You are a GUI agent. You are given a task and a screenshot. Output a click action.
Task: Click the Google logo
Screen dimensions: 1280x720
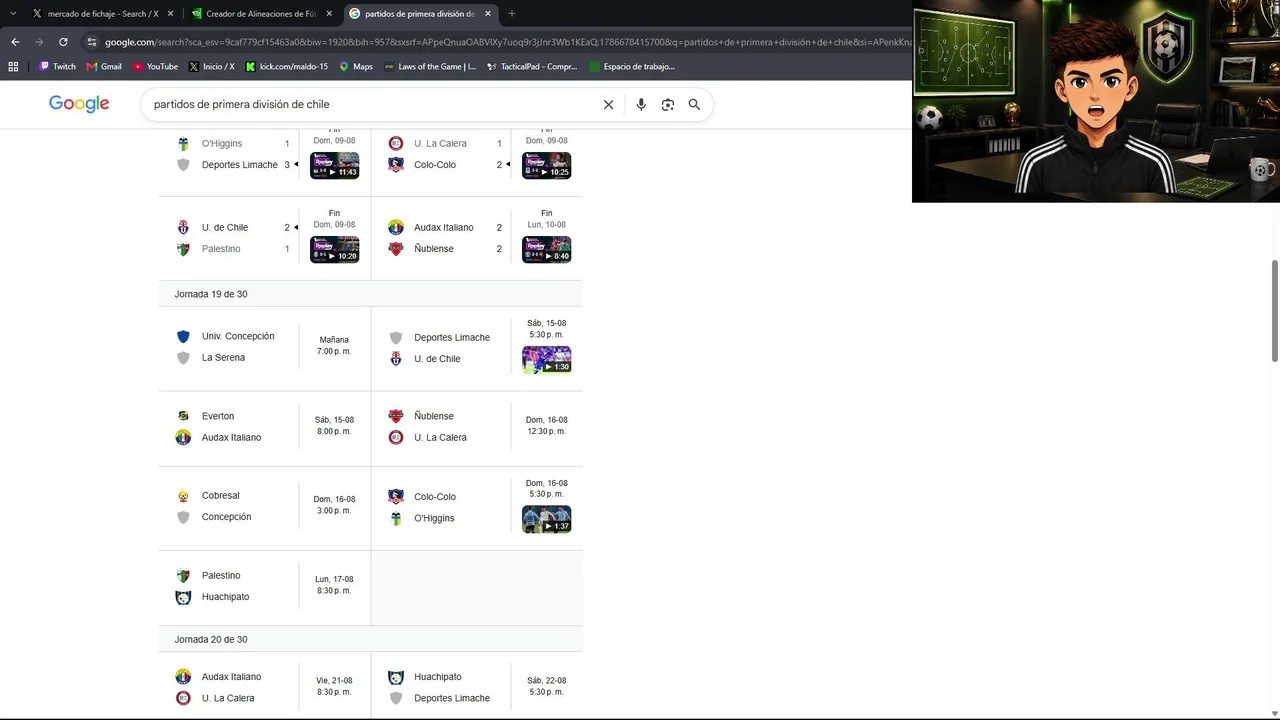click(79, 104)
